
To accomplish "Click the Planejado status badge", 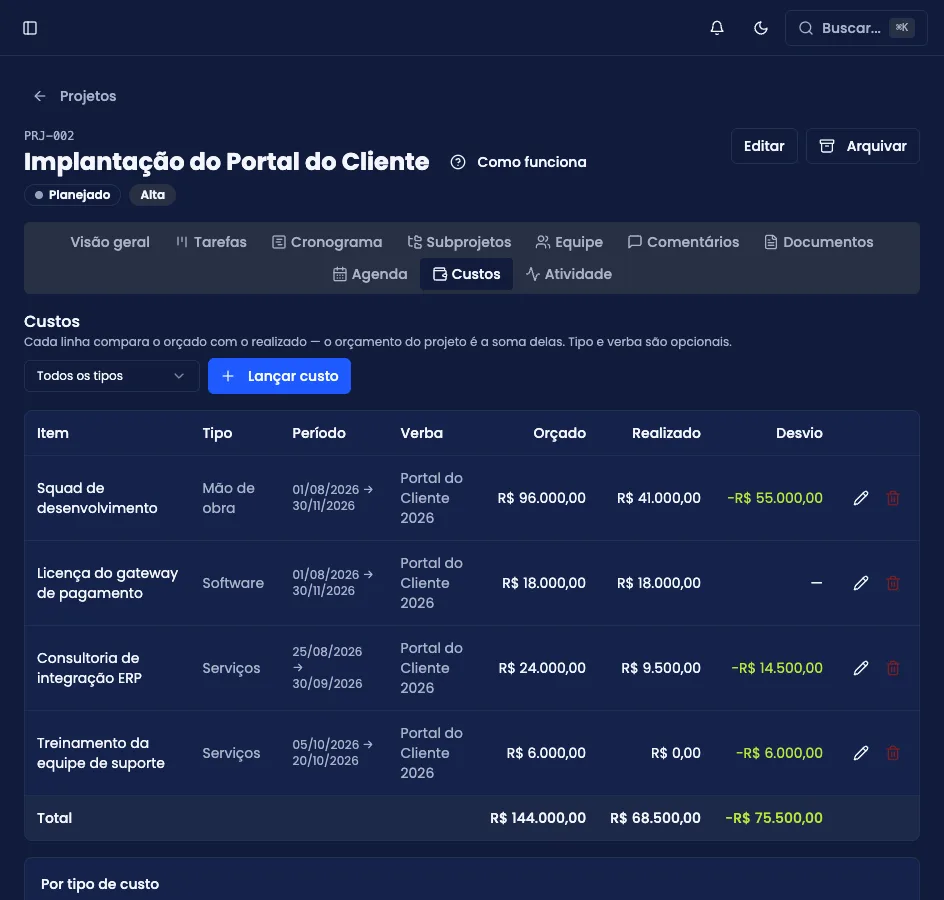I will point(72,194).
